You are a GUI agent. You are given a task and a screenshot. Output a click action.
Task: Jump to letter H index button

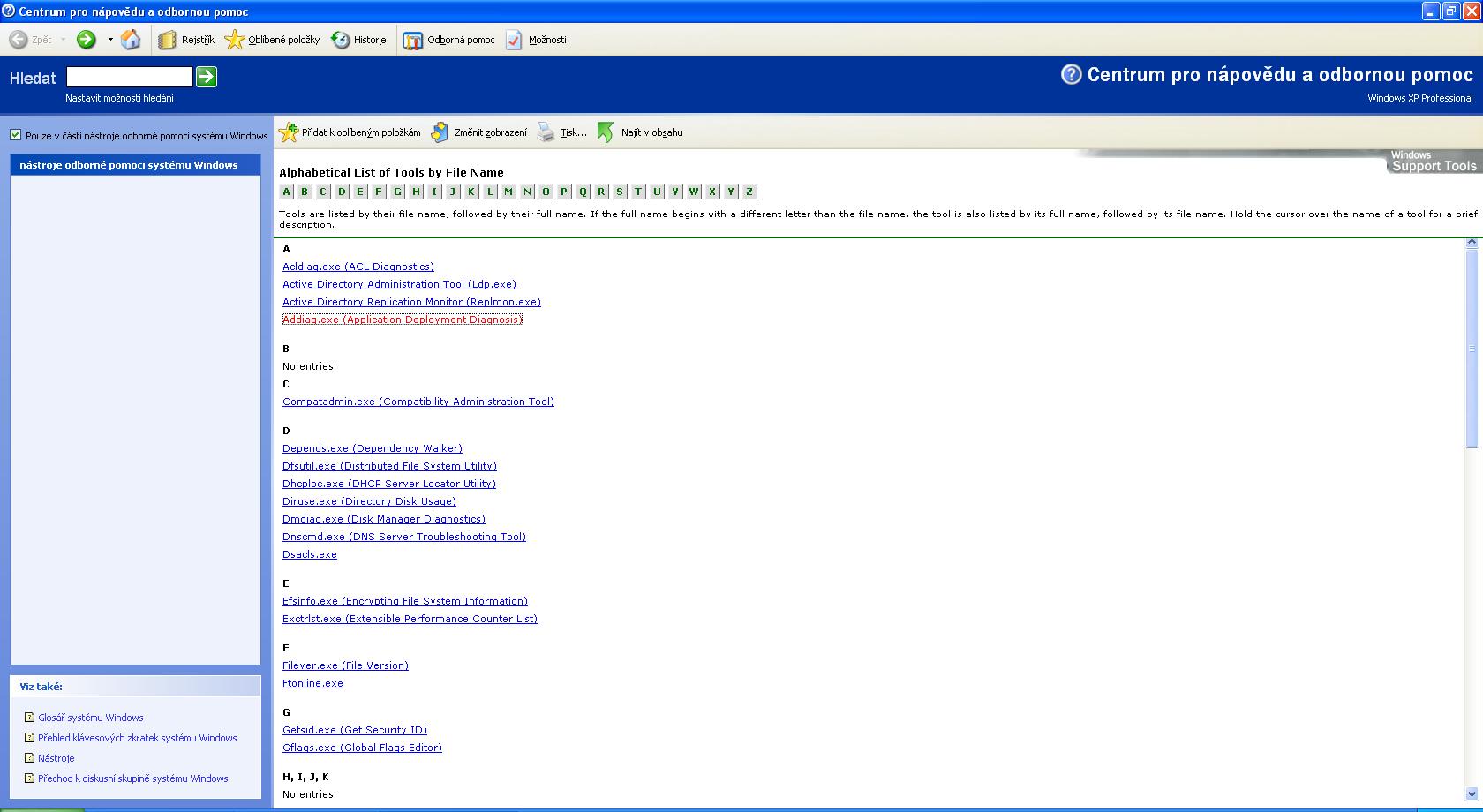click(x=416, y=192)
